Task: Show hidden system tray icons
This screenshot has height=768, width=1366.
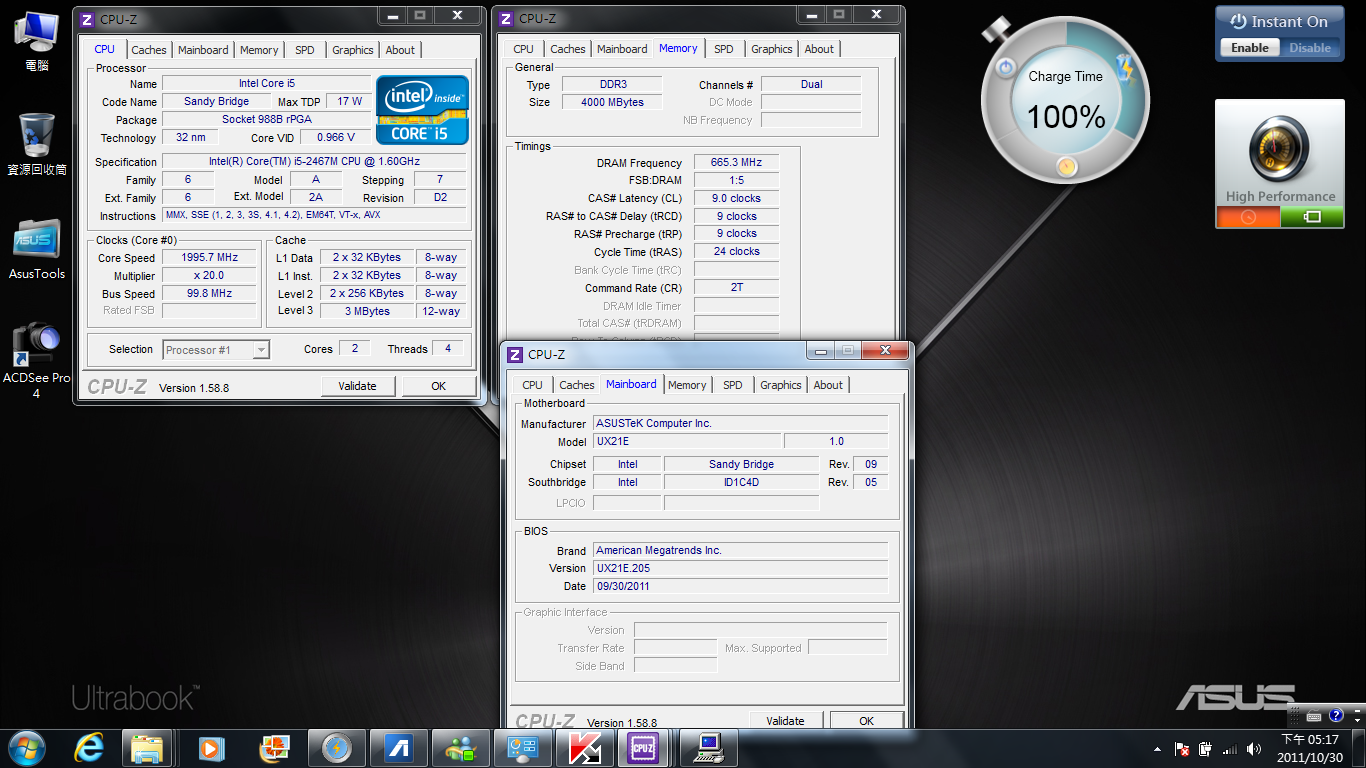Action: coord(1158,749)
